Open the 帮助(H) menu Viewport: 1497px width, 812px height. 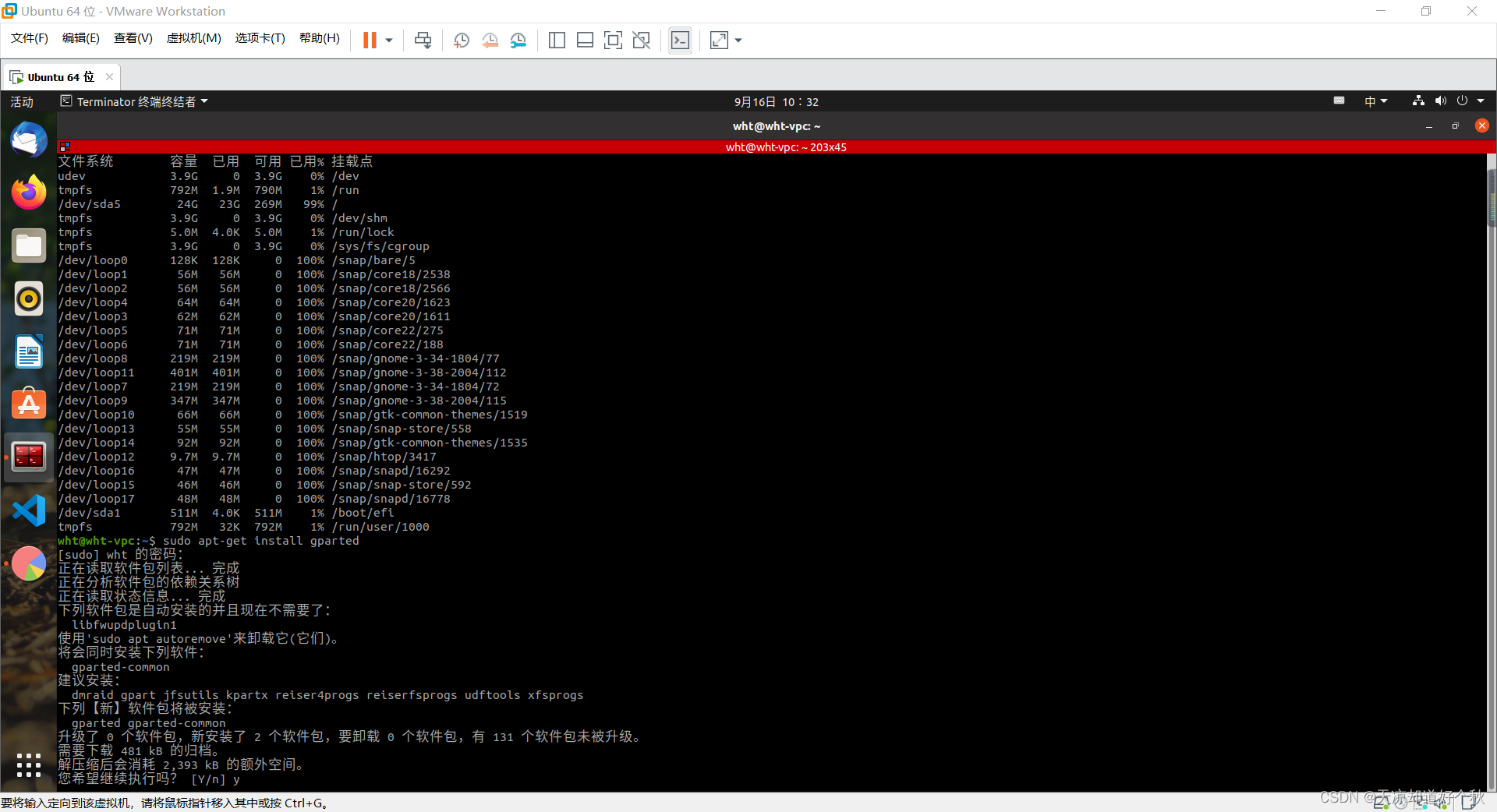(x=320, y=38)
